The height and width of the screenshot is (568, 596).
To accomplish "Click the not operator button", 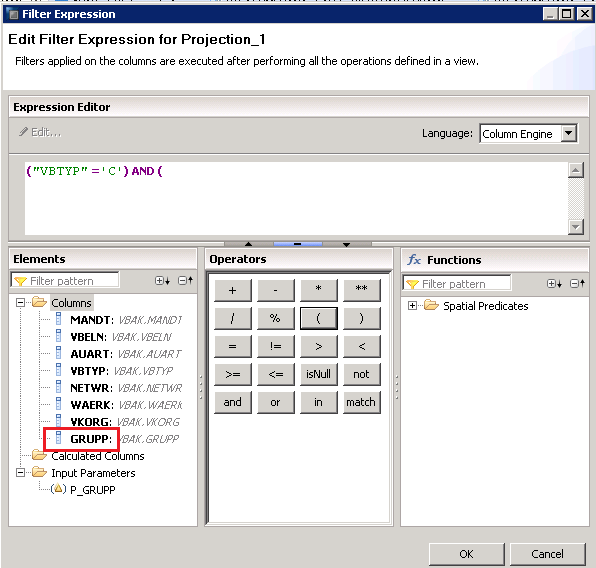I will click(361, 374).
